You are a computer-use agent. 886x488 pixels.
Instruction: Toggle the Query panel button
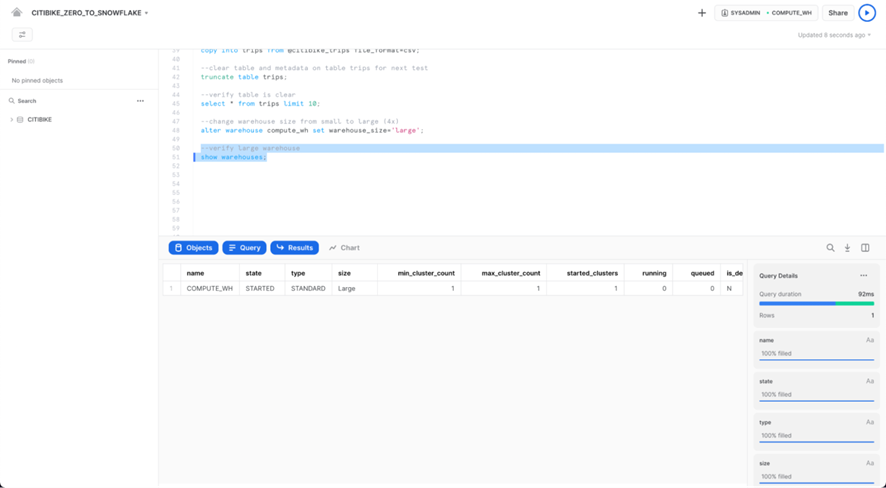point(244,248)
